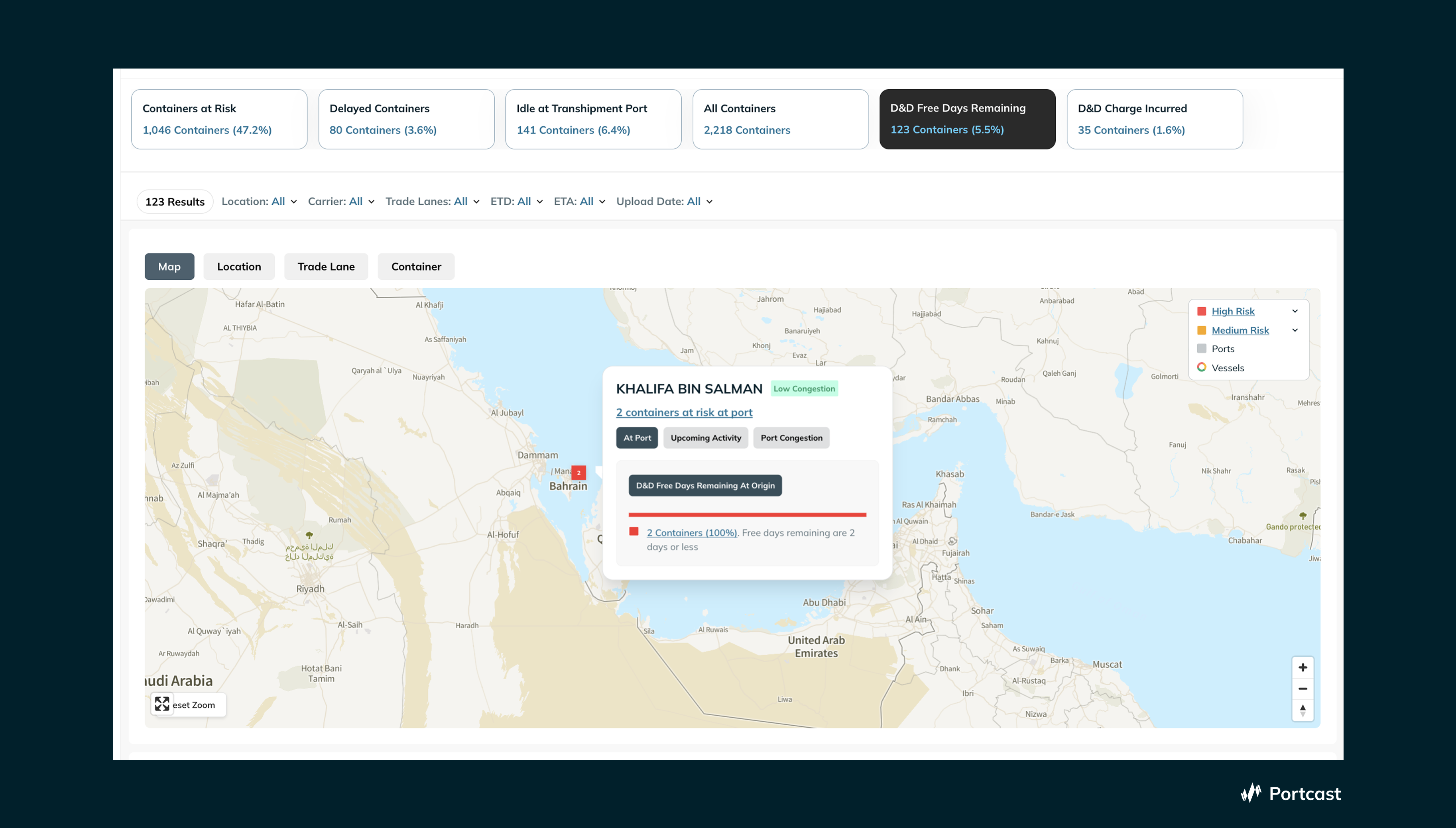Expand the High Risk legend chevron

pyautogui.click(x=1295, y=311)
